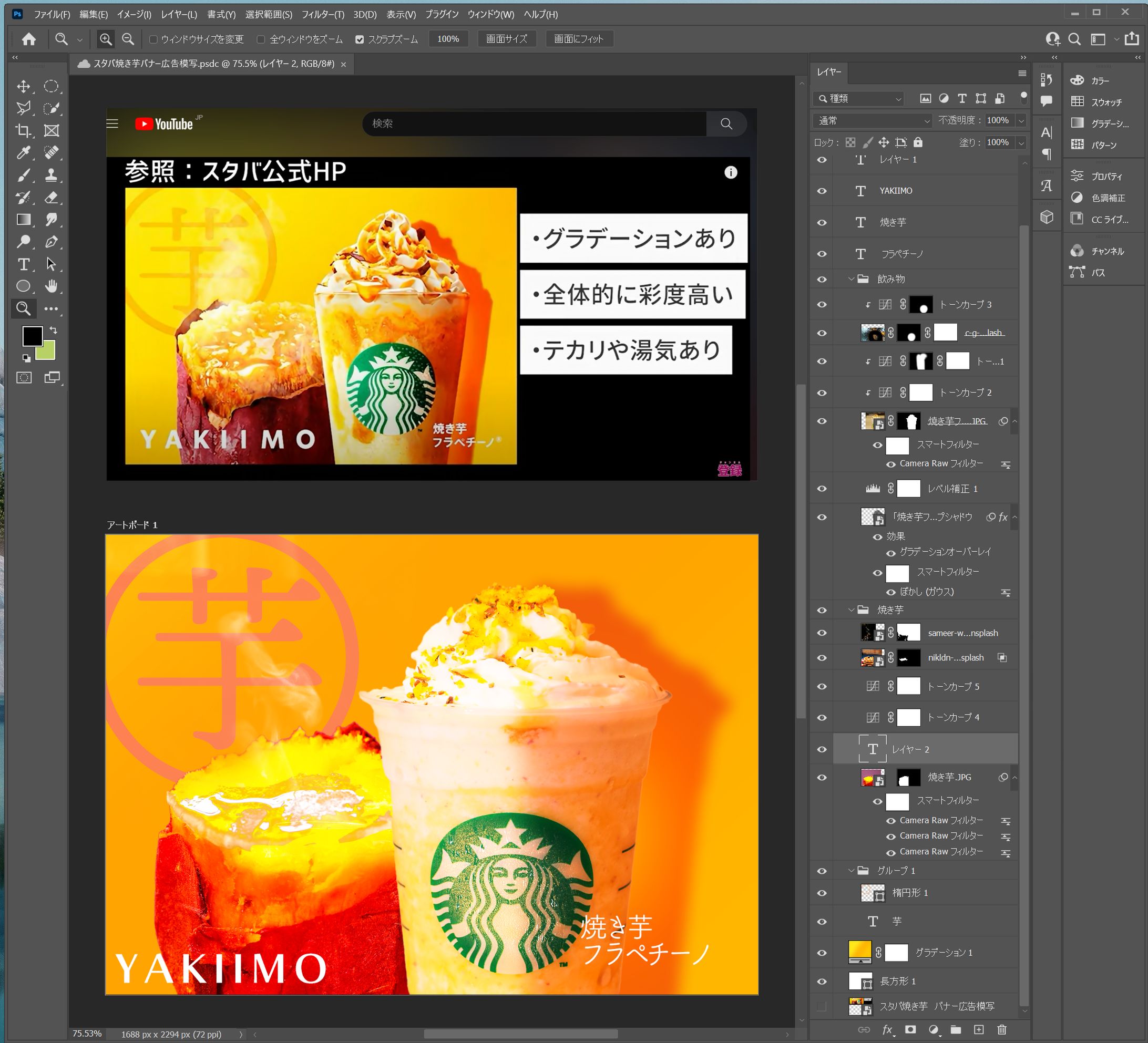Click the 画面にフィット button
Image resolution: width=1148 pixels, height=1043 pixels.
(x=579, y=39)
